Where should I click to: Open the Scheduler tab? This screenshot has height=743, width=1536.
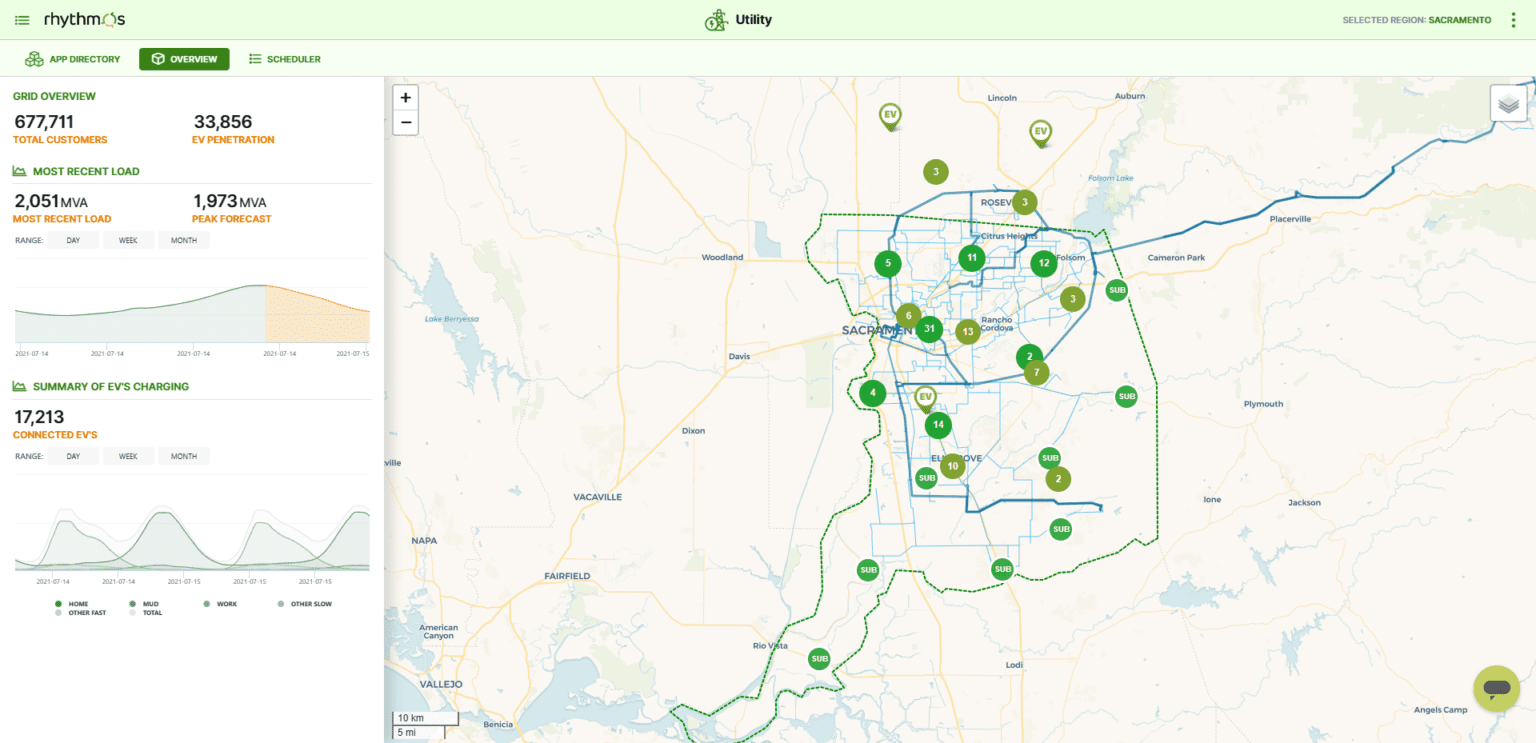[285, 59]
